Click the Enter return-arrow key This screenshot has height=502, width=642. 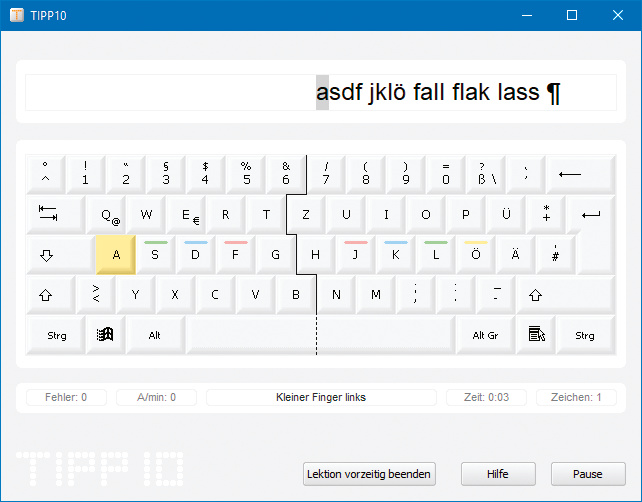(x=592, y=215)
